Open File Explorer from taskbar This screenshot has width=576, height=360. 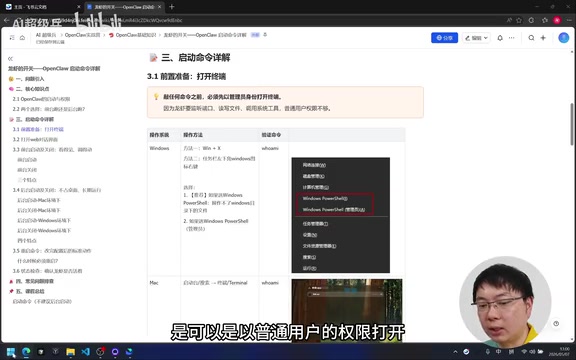71,352
